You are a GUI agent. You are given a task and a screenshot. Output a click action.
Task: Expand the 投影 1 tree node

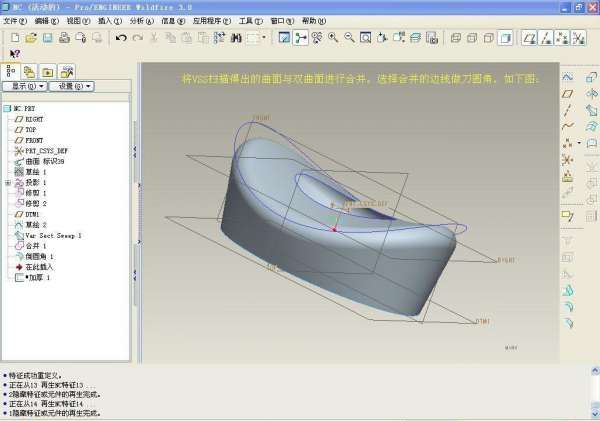(8, 183)
